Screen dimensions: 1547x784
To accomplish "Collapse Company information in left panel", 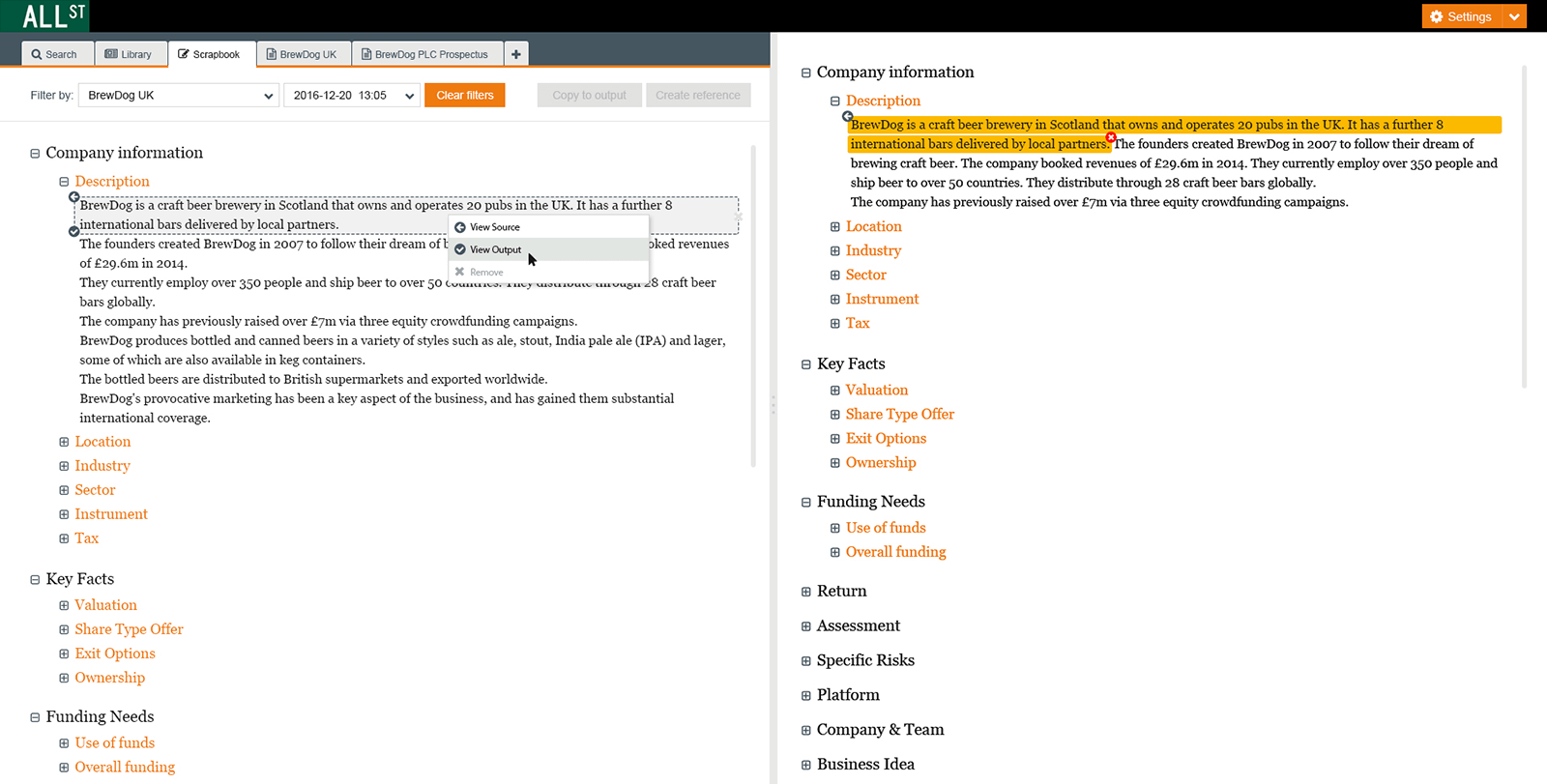I will pyautogui.click(x=35, y=154).
